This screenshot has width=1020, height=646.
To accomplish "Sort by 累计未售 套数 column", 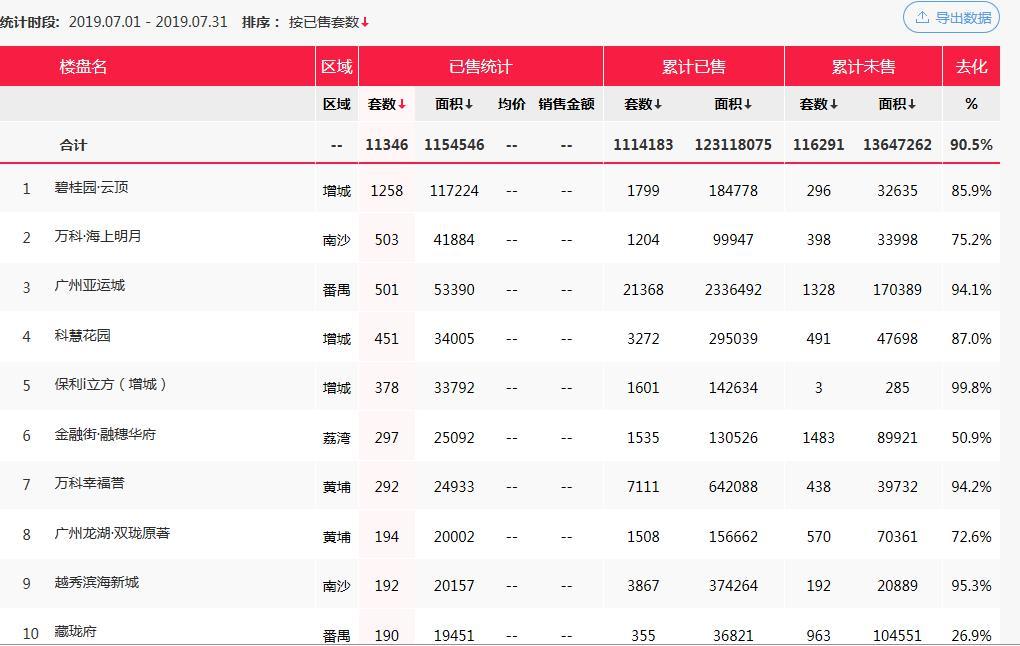I will coord(818,104).
